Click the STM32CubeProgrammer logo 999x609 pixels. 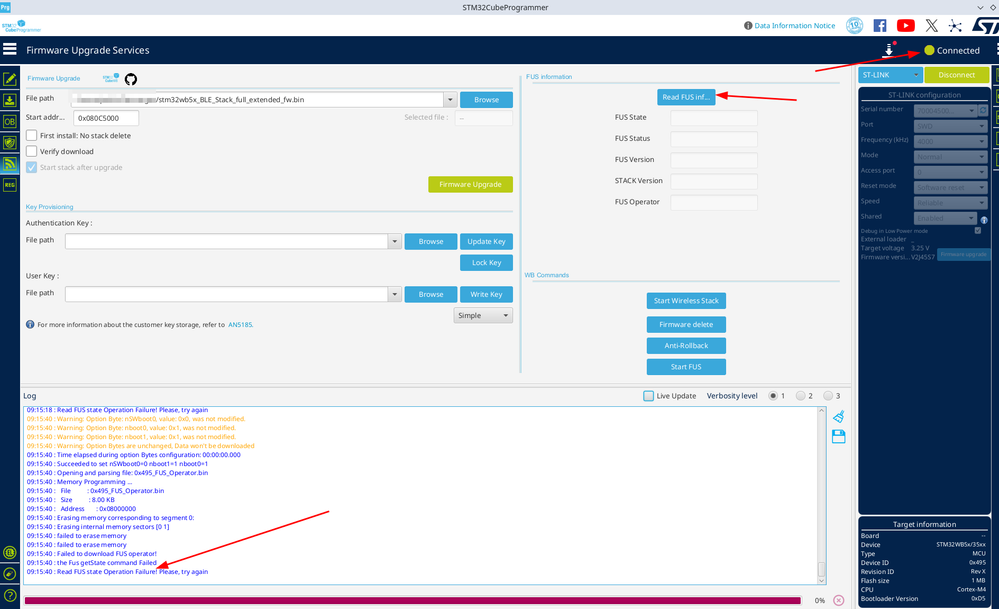tap(21, 26)
